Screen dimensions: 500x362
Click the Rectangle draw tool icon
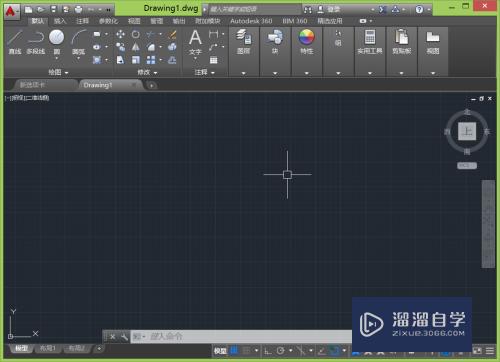click(x=97, y=34)
